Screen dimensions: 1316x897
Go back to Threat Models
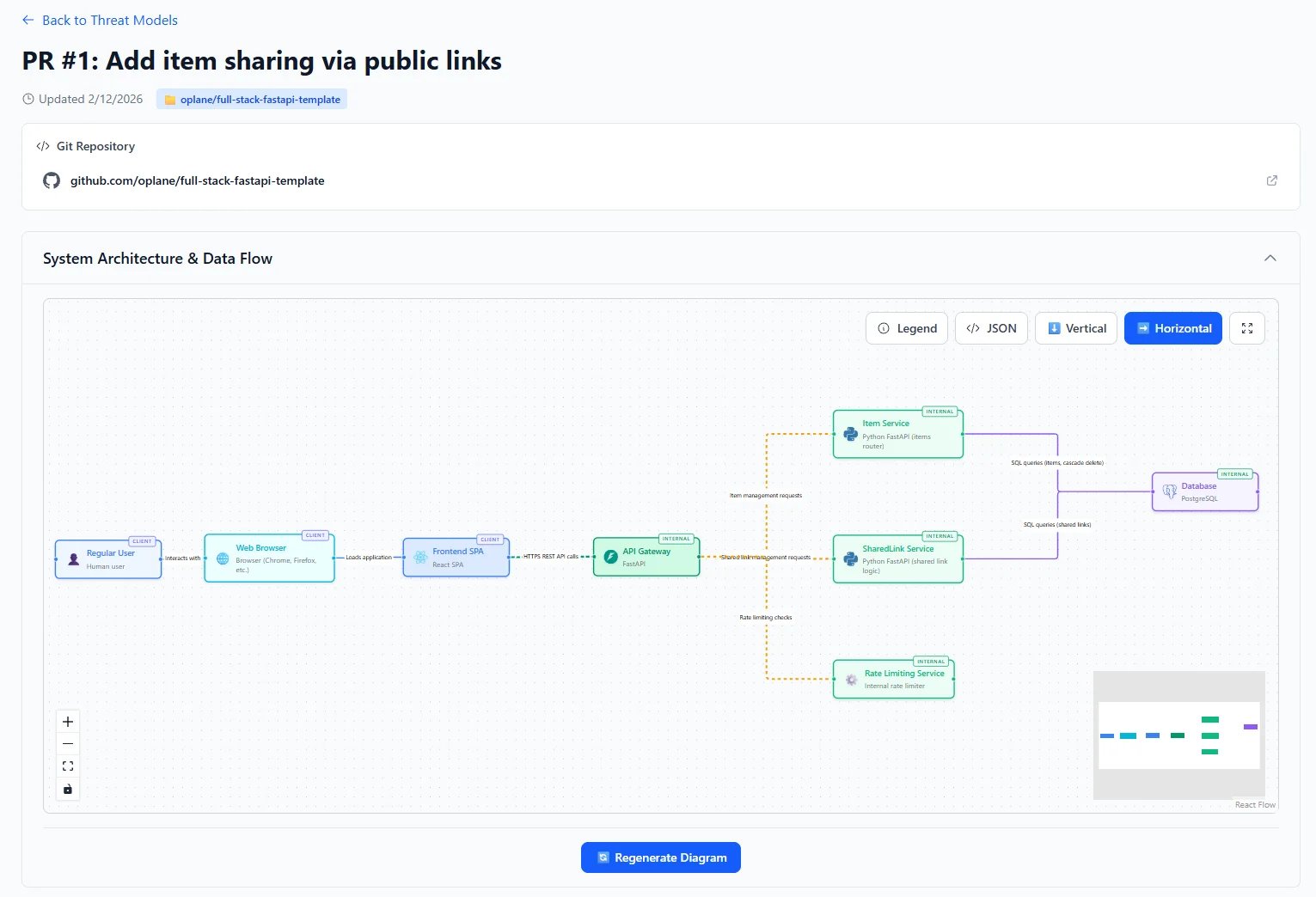point(100,20)
